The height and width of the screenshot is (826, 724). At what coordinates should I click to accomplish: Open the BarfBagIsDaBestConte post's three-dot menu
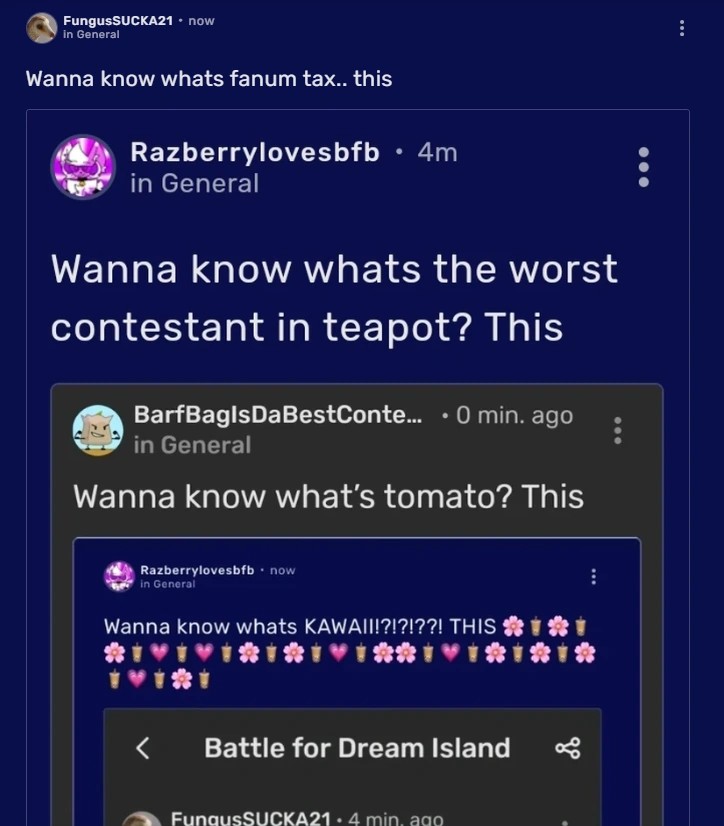(618, 430)
